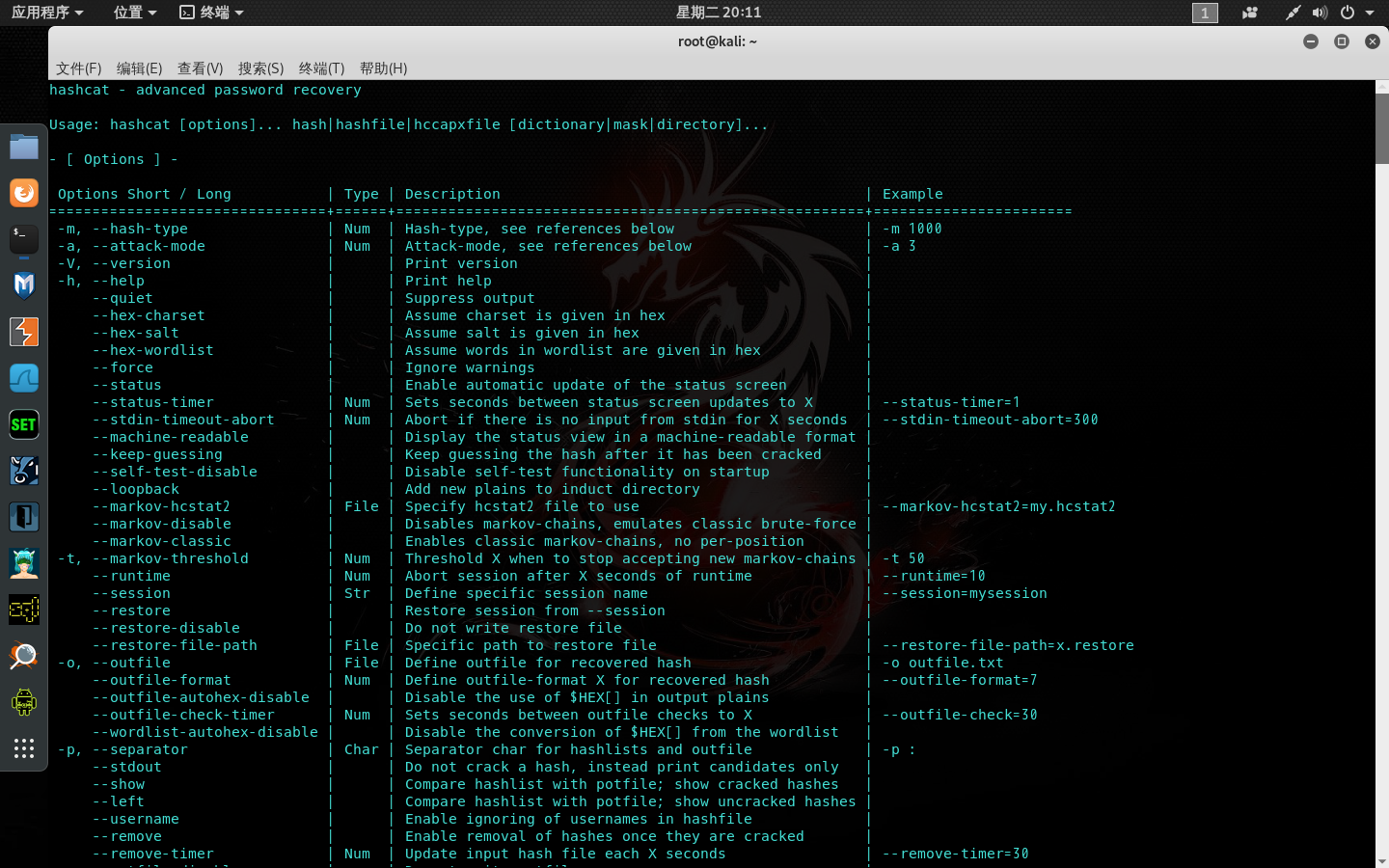
Task: Open the volume speaker icon
Action: pyautogui.click(x=1320, y=13)
